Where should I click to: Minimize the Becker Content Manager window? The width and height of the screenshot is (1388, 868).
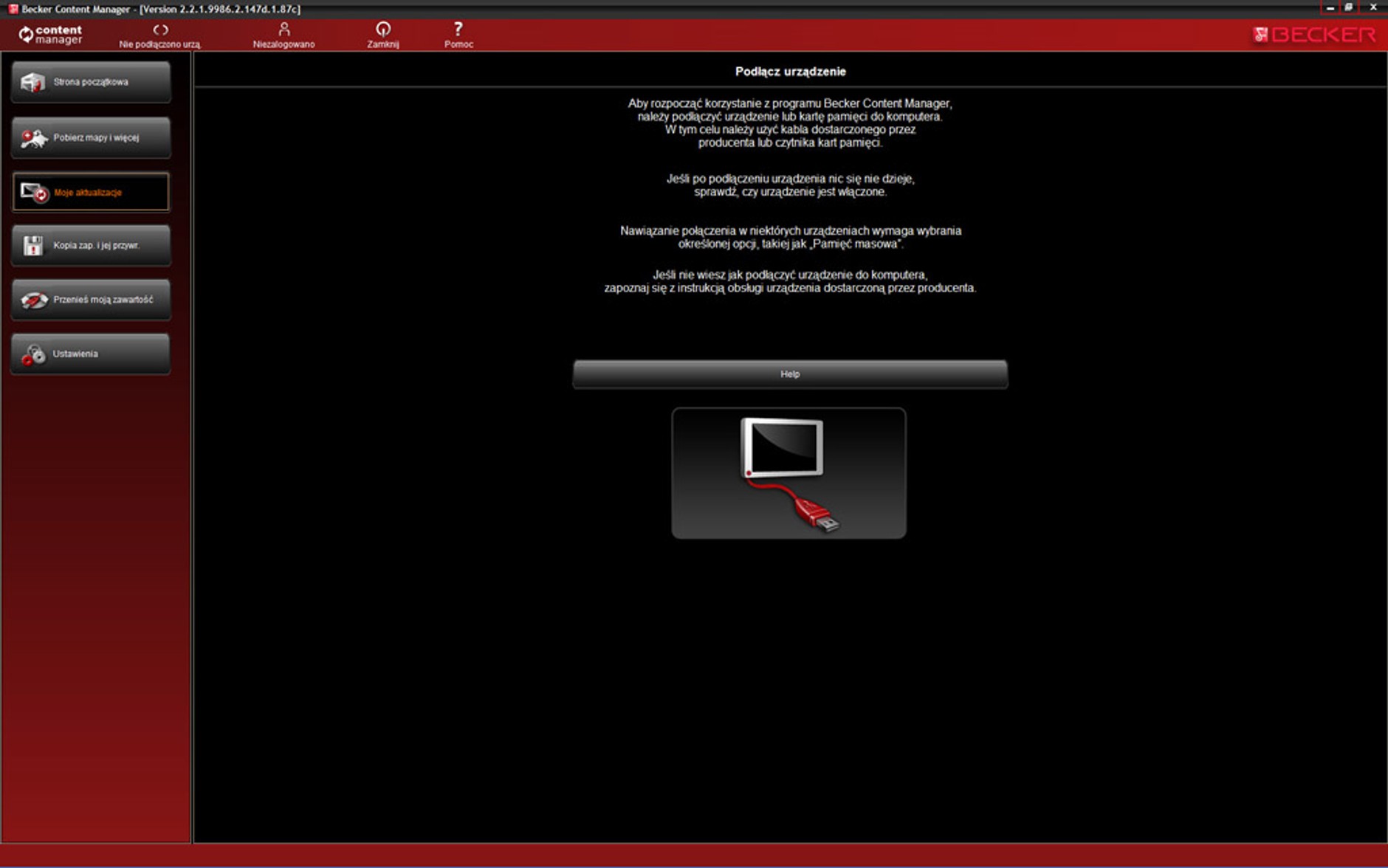point(1330,7)
